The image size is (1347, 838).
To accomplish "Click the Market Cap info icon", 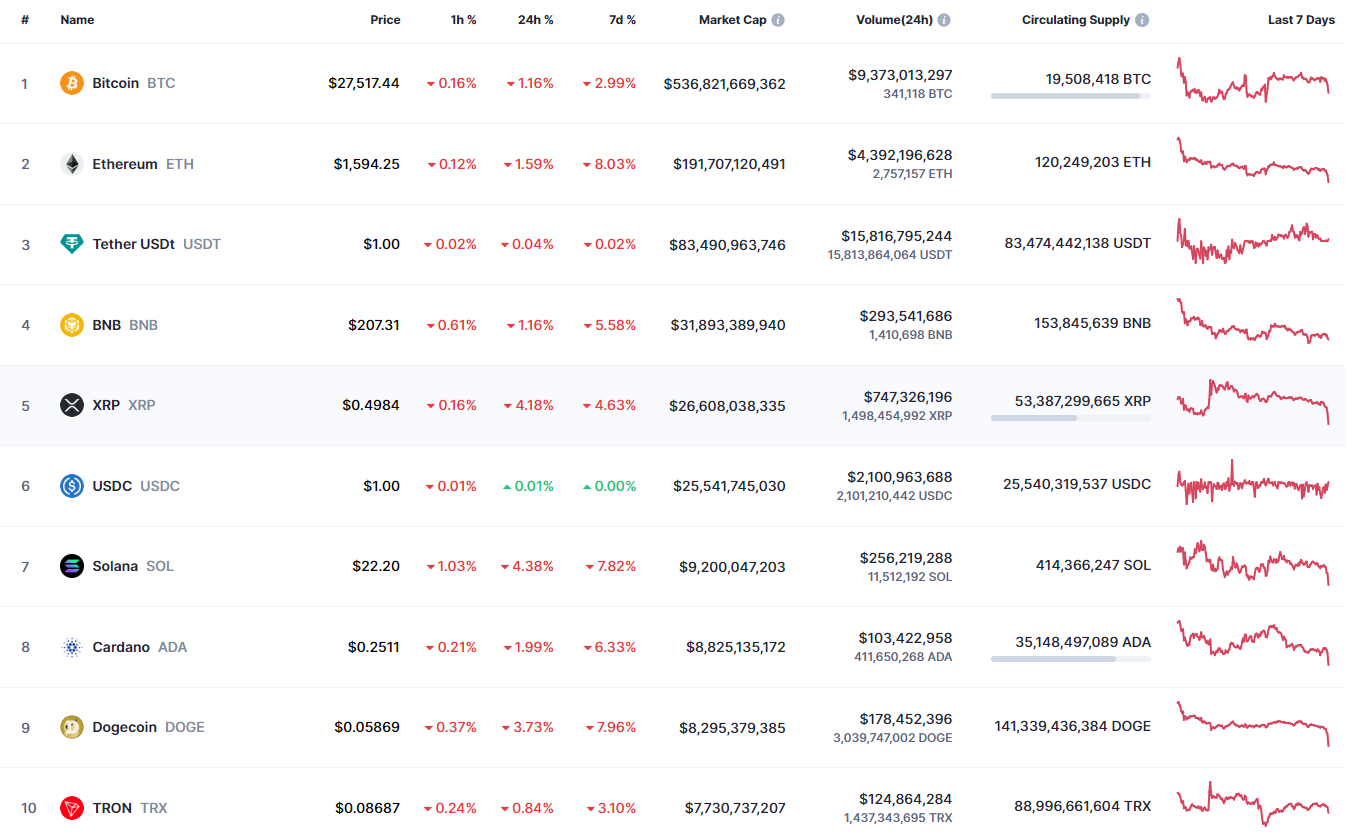I will [778, 20].
